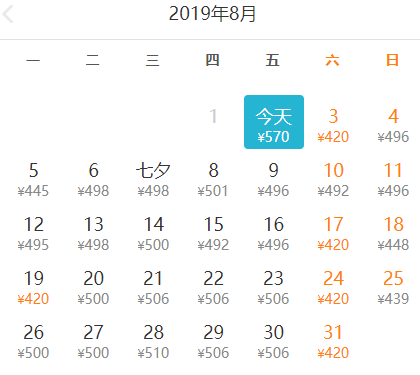Click the 2019年8月 month title

click(212, 14)
